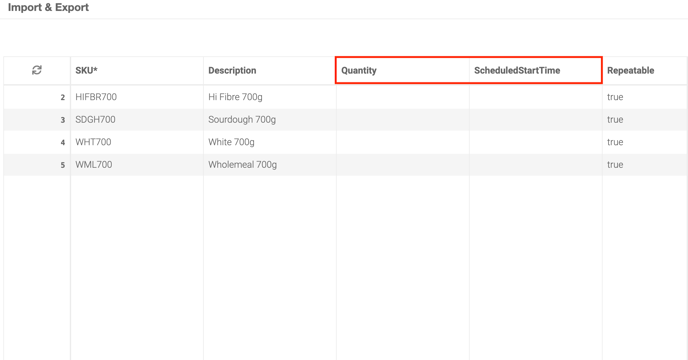Select the Quantity column header
Image resolution: width=688 pixels, height=360 pixels.
click(x=403, y=70)
